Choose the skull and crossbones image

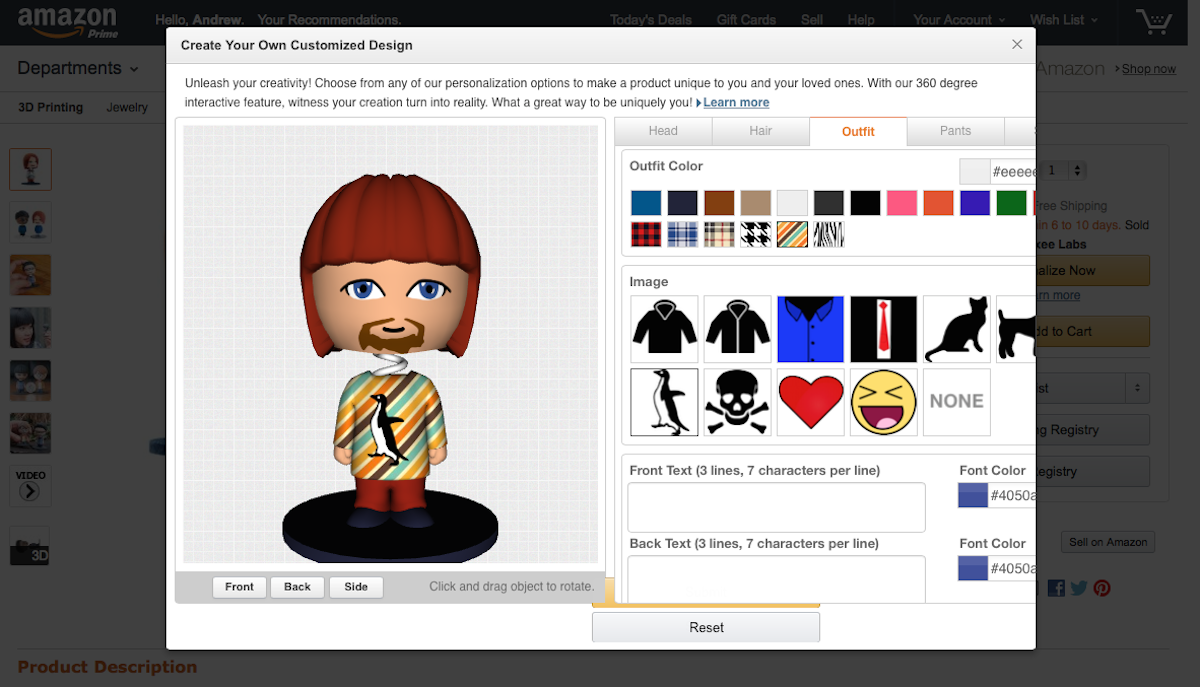pyautogui.click(x=737, y=402)
